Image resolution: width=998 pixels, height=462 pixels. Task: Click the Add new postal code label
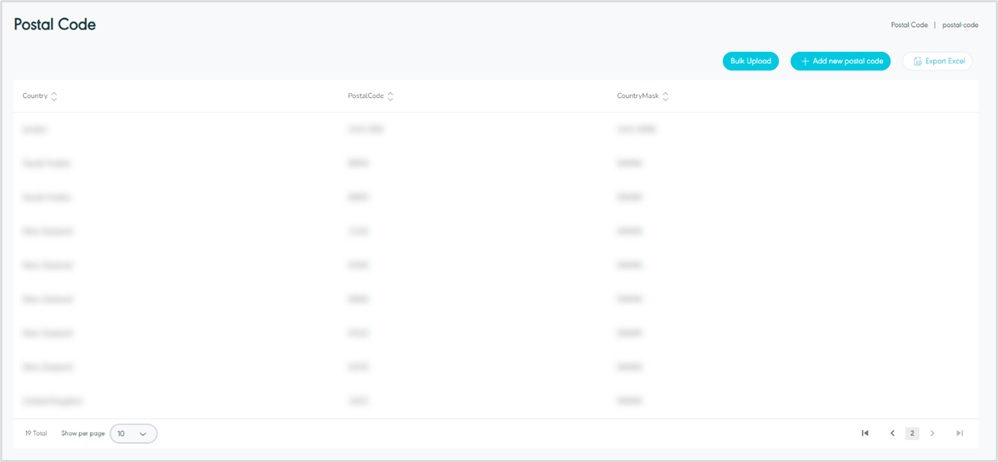[x=848, y=61]
